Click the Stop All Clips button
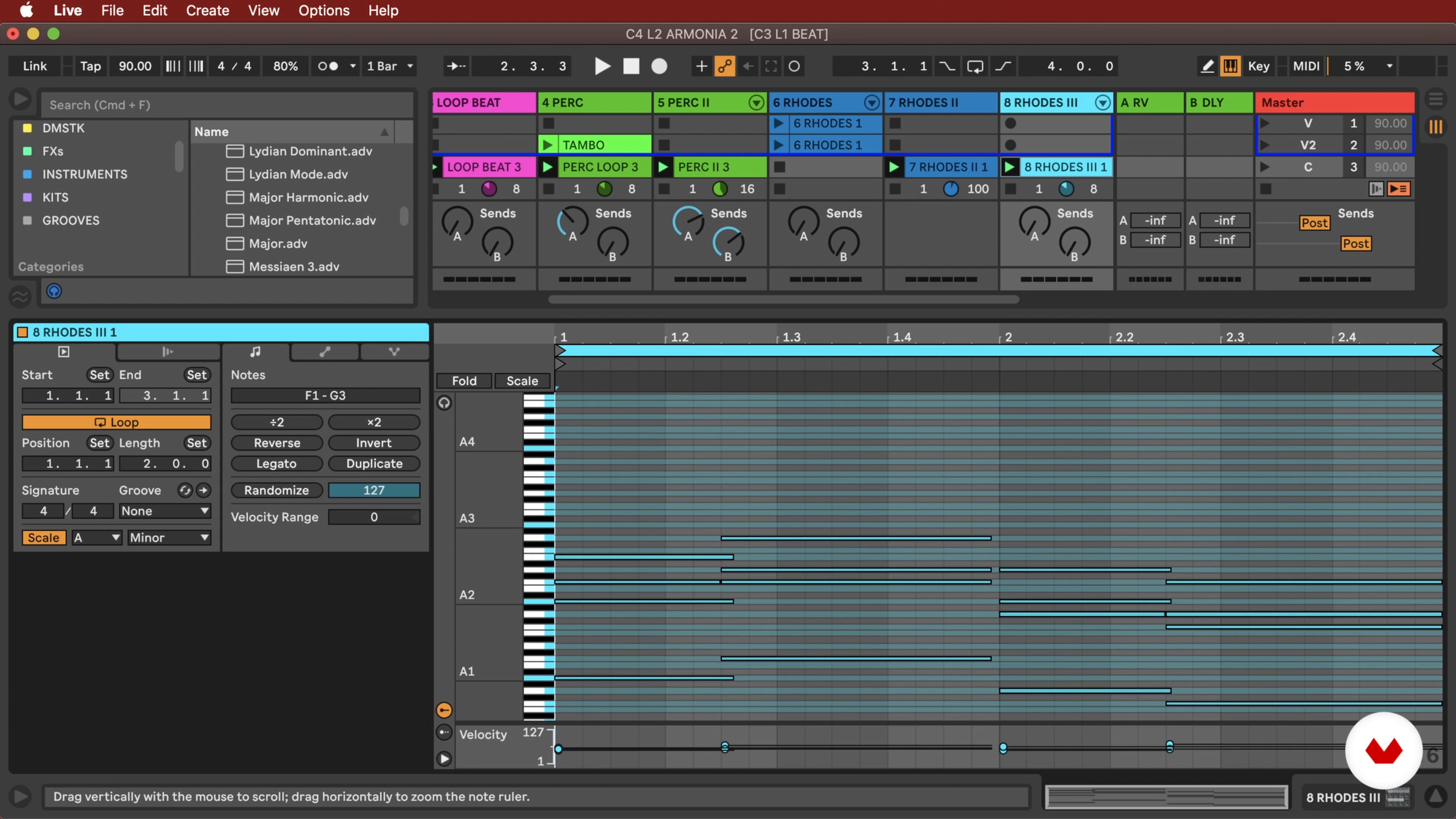1456x819 pixels. 1266,189
